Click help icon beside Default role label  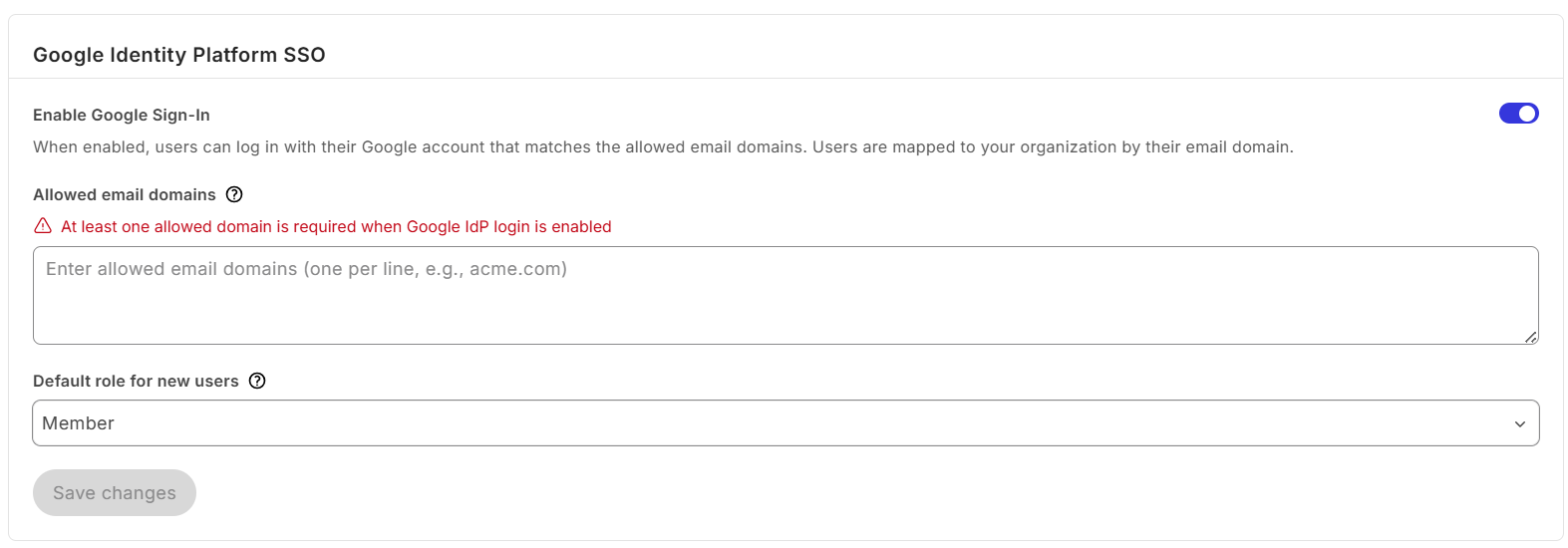pos(257,381)
